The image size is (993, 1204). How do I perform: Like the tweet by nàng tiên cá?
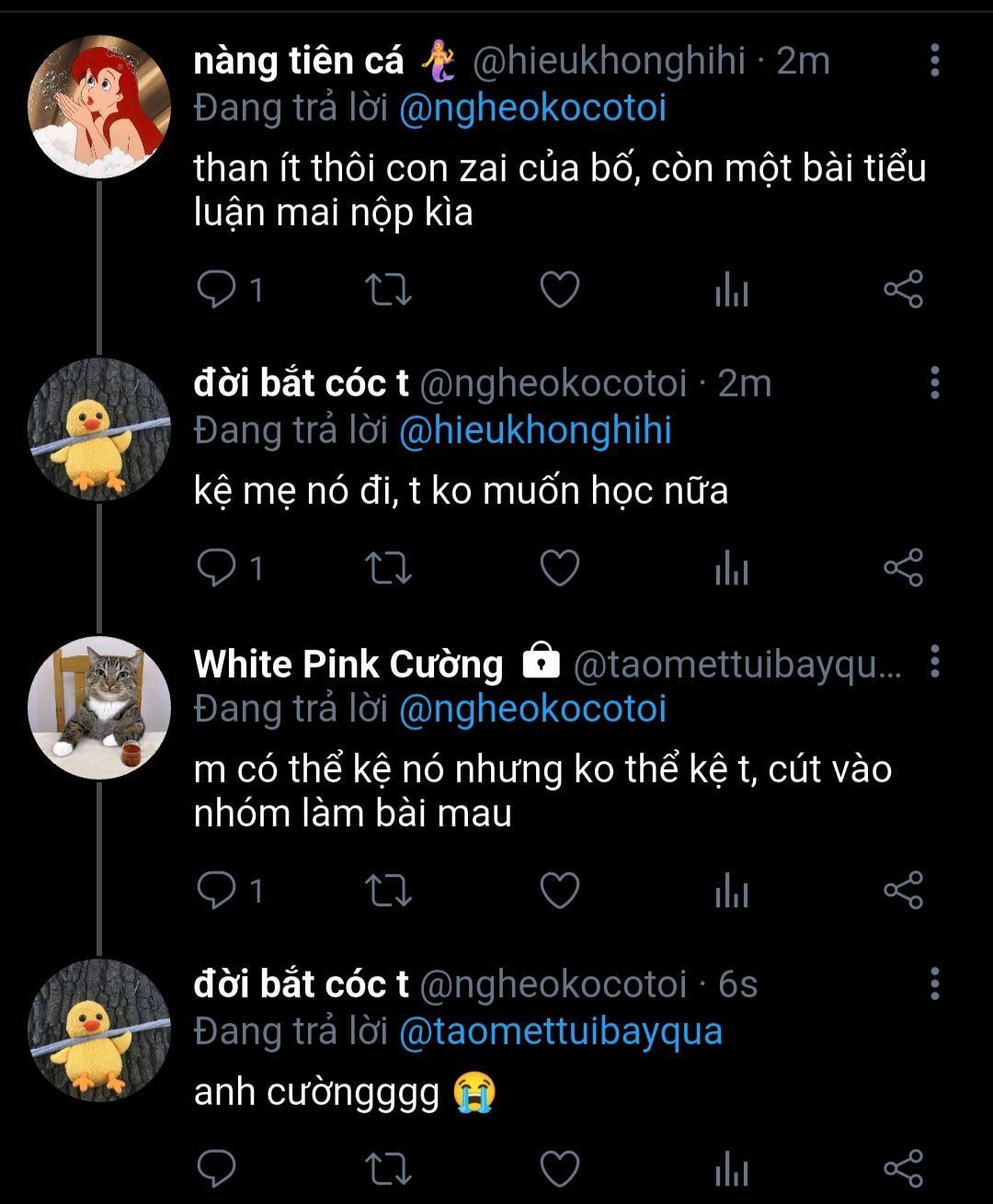(559, 290)
